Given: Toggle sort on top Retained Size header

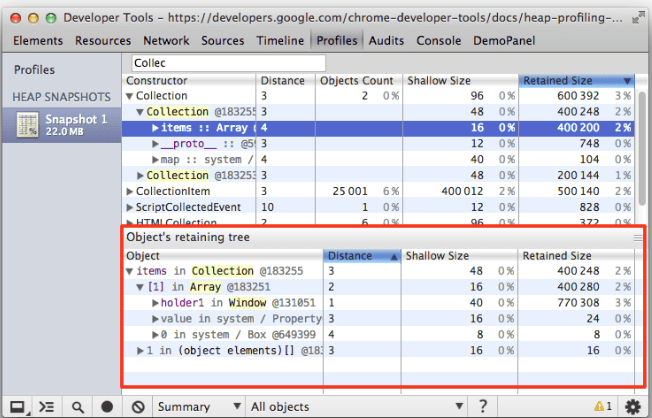Looking at the screenshot, I should (577, 81).
